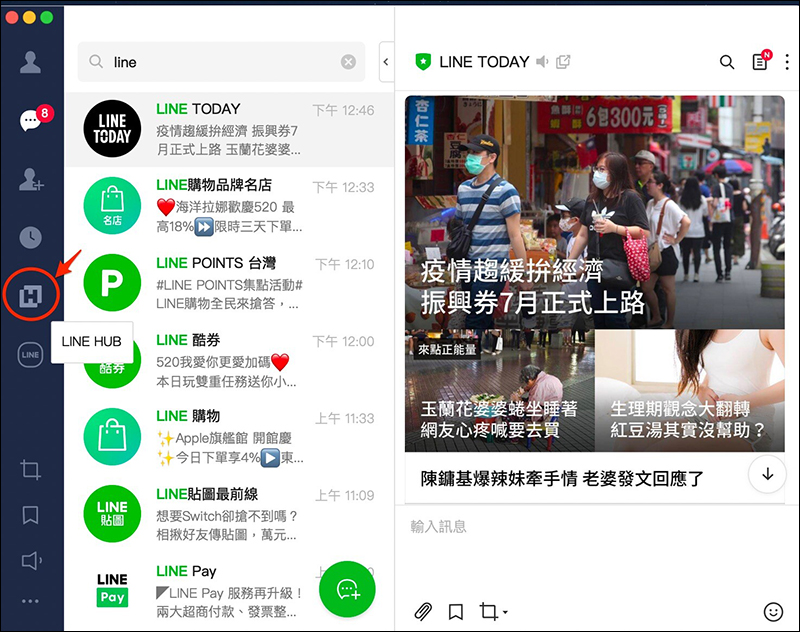Click the 來點正能量 tag label

tap(447, 349)
